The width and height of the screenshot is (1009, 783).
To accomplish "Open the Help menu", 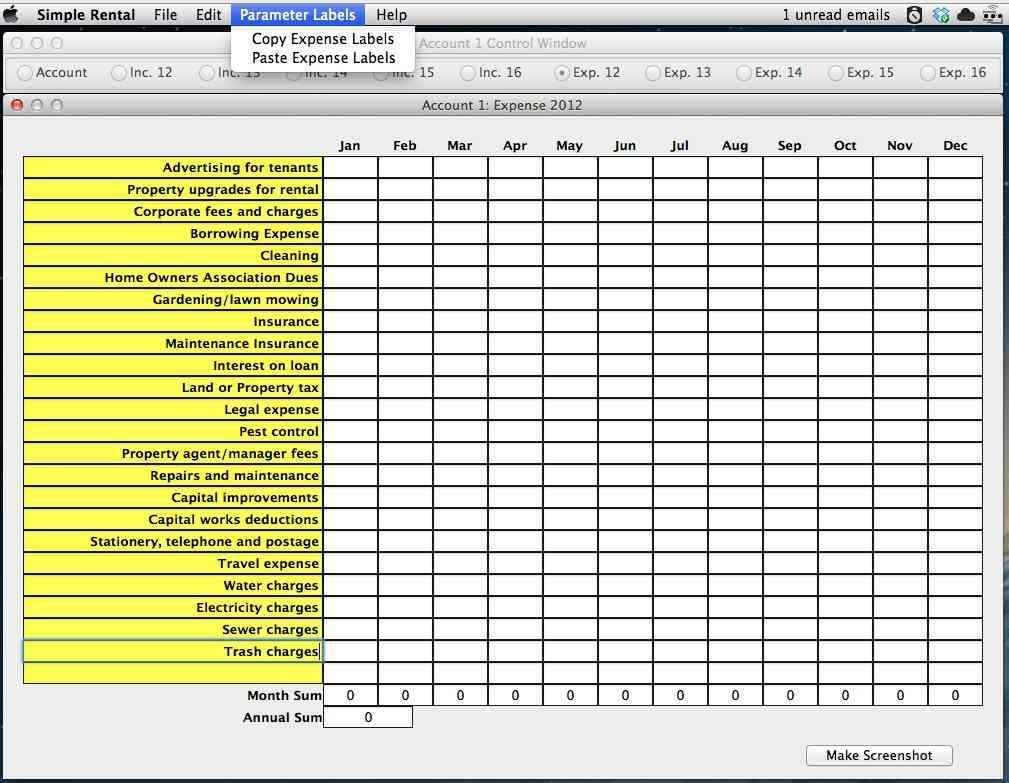I will 391,14.
